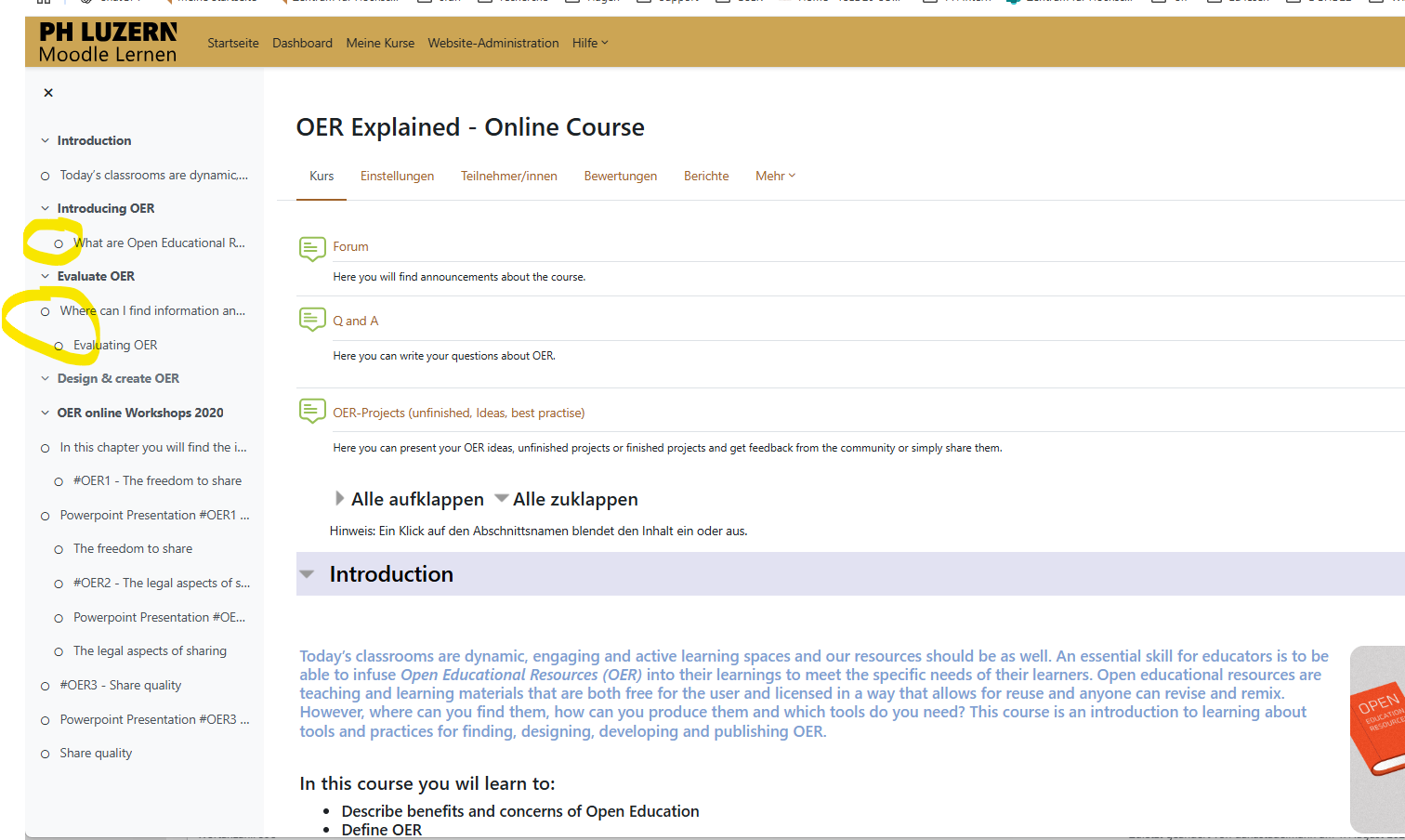Viewport: 1405px width, 840px height.
Task: Open Dashboard from the top navigation
Action: click(x=302, y=43)
